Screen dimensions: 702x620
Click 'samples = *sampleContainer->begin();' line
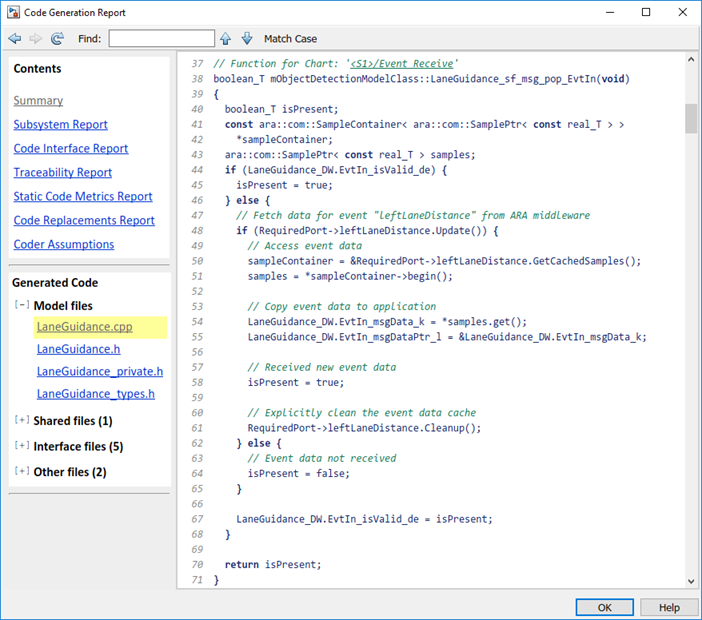tap(350, 276)
